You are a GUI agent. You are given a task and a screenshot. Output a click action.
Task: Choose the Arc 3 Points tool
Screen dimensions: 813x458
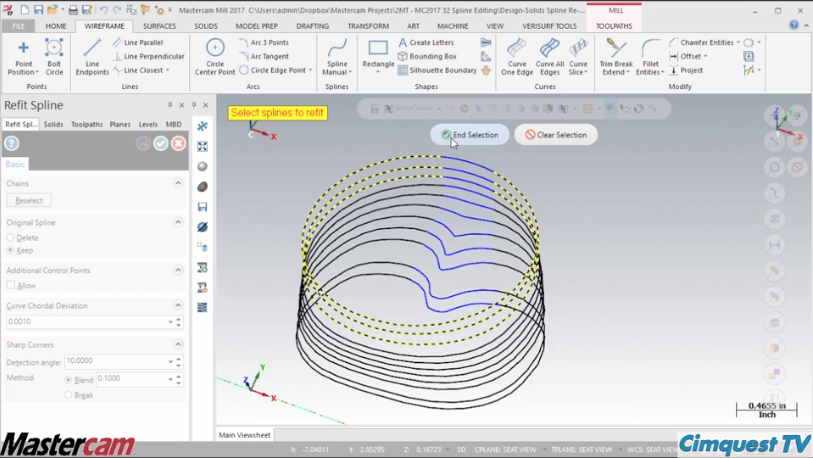tap(264, 43)
